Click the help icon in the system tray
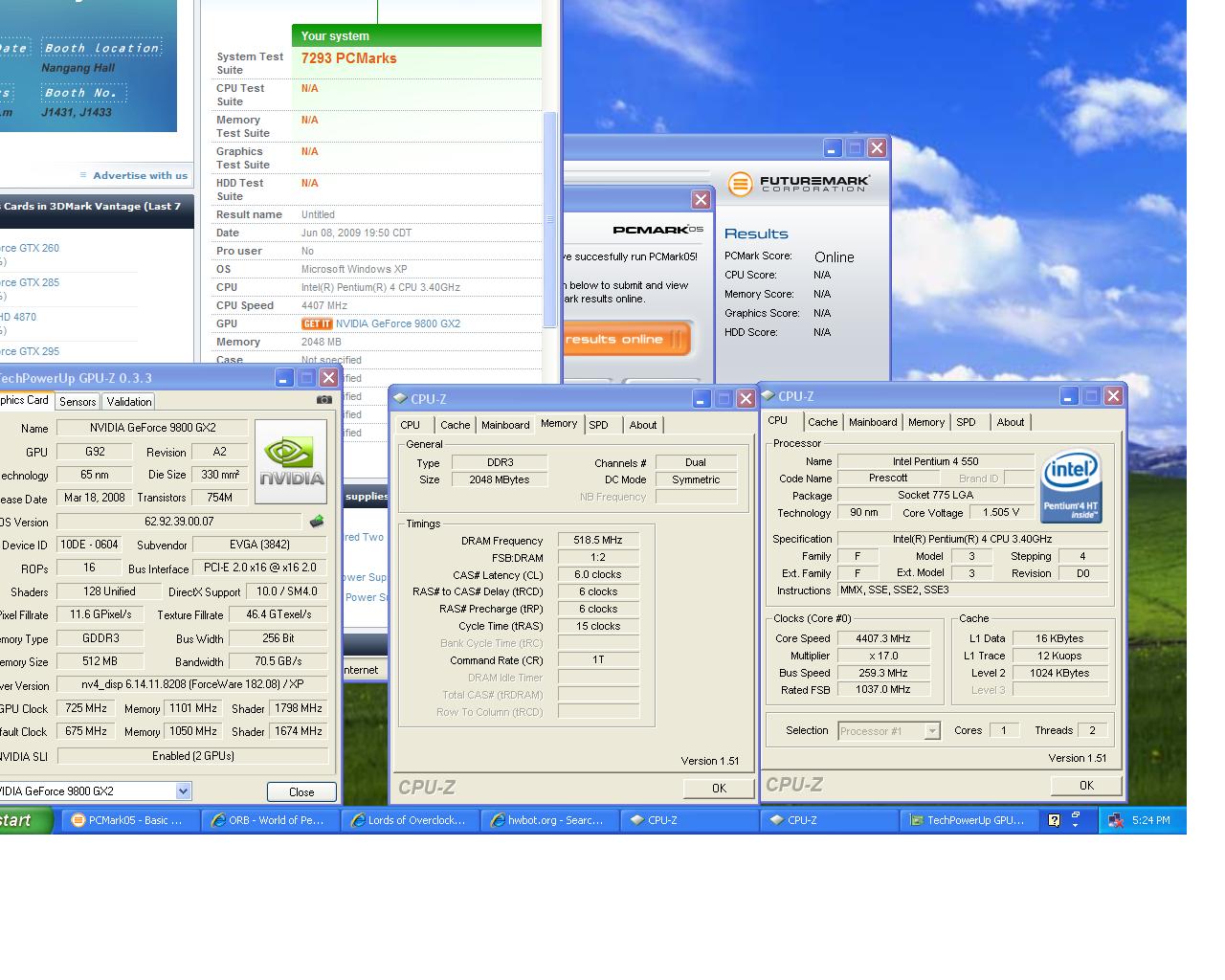The height and width of the screenshot is (980, 1225). click(1054, 820)
